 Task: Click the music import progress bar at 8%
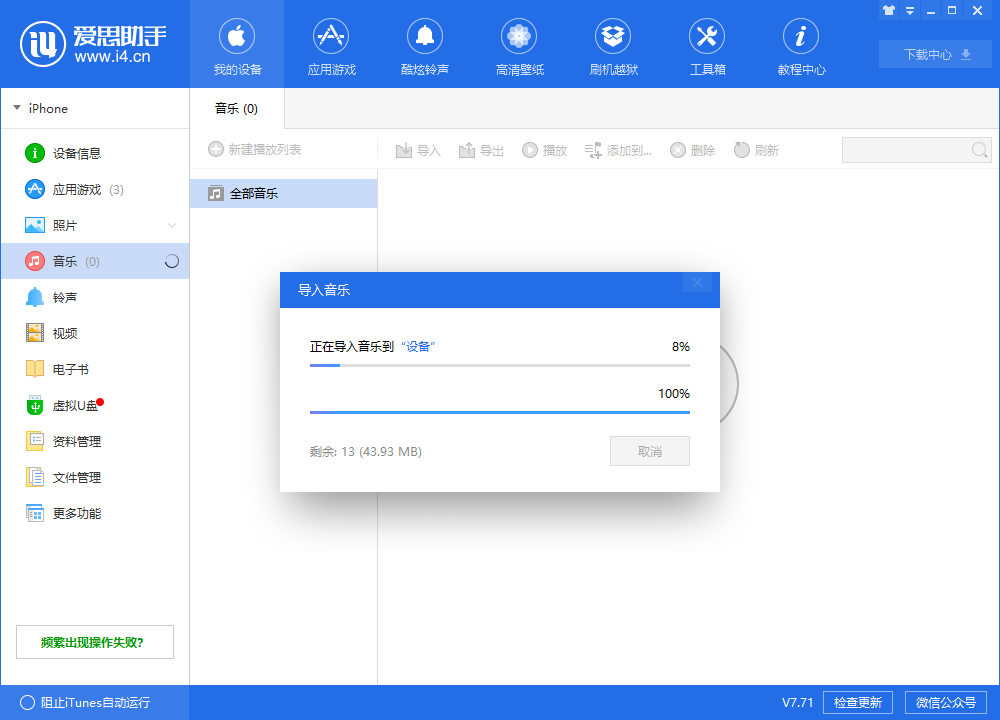pos(499,366)
